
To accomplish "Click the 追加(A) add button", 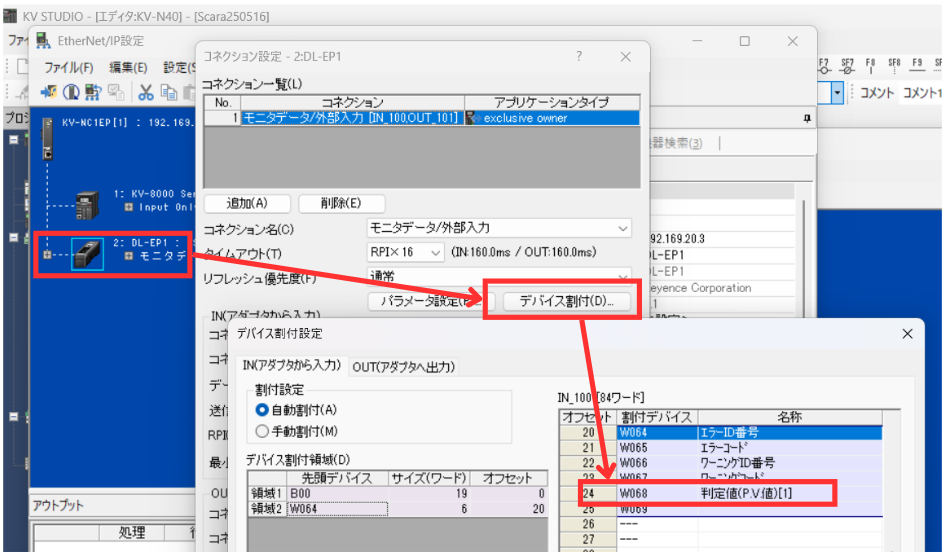I will [247, 203].
